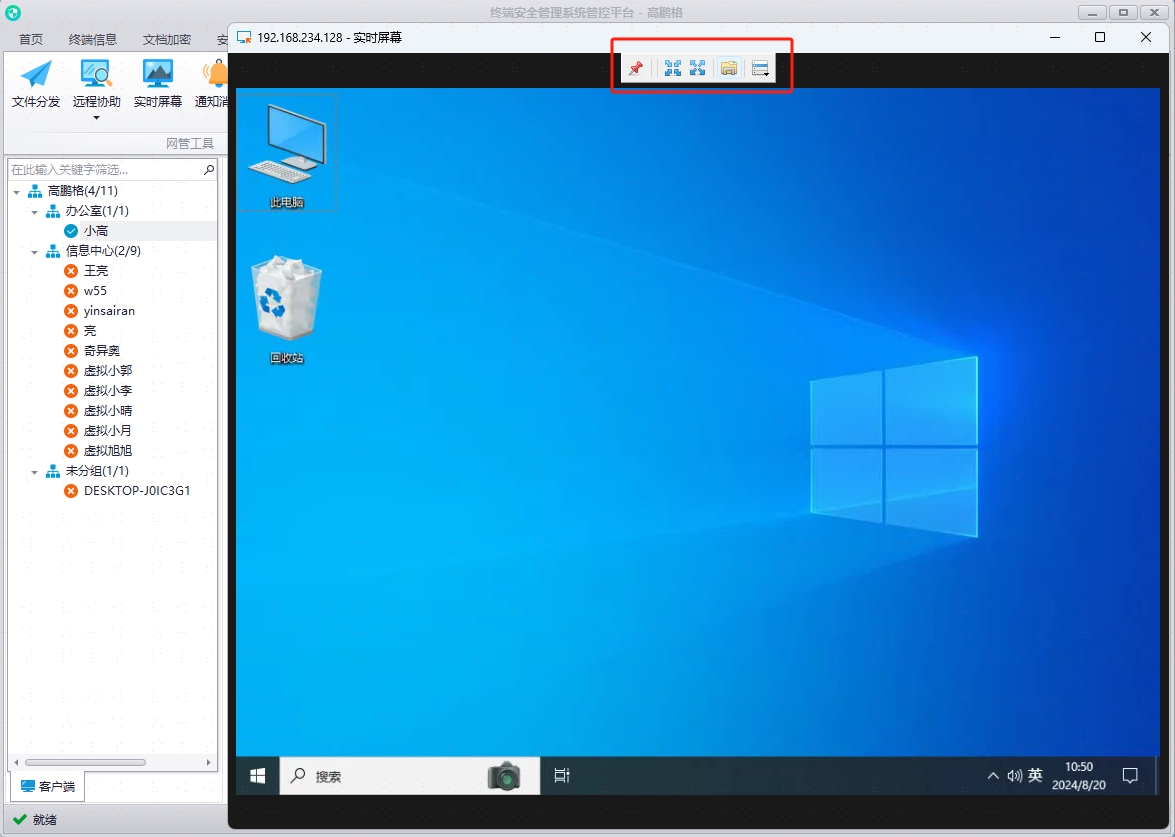The width and height of the screenshot is (1175, 837).
Task: Select the 回收站 recycle bin icon
Action: pos(287,309)
